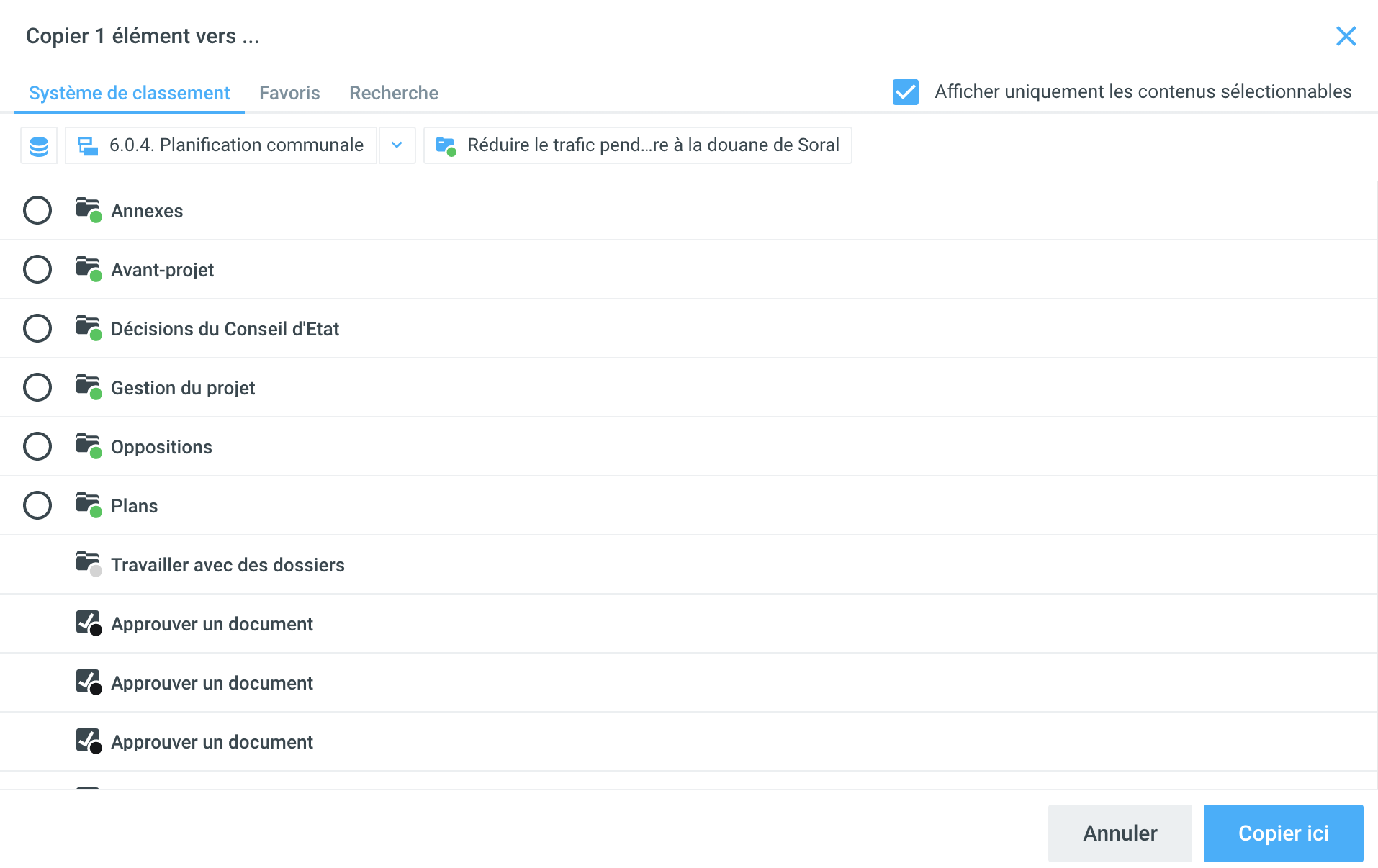1378x868 pixels.
Task: Click the first Approuver un document task icon
Action: 88,623
